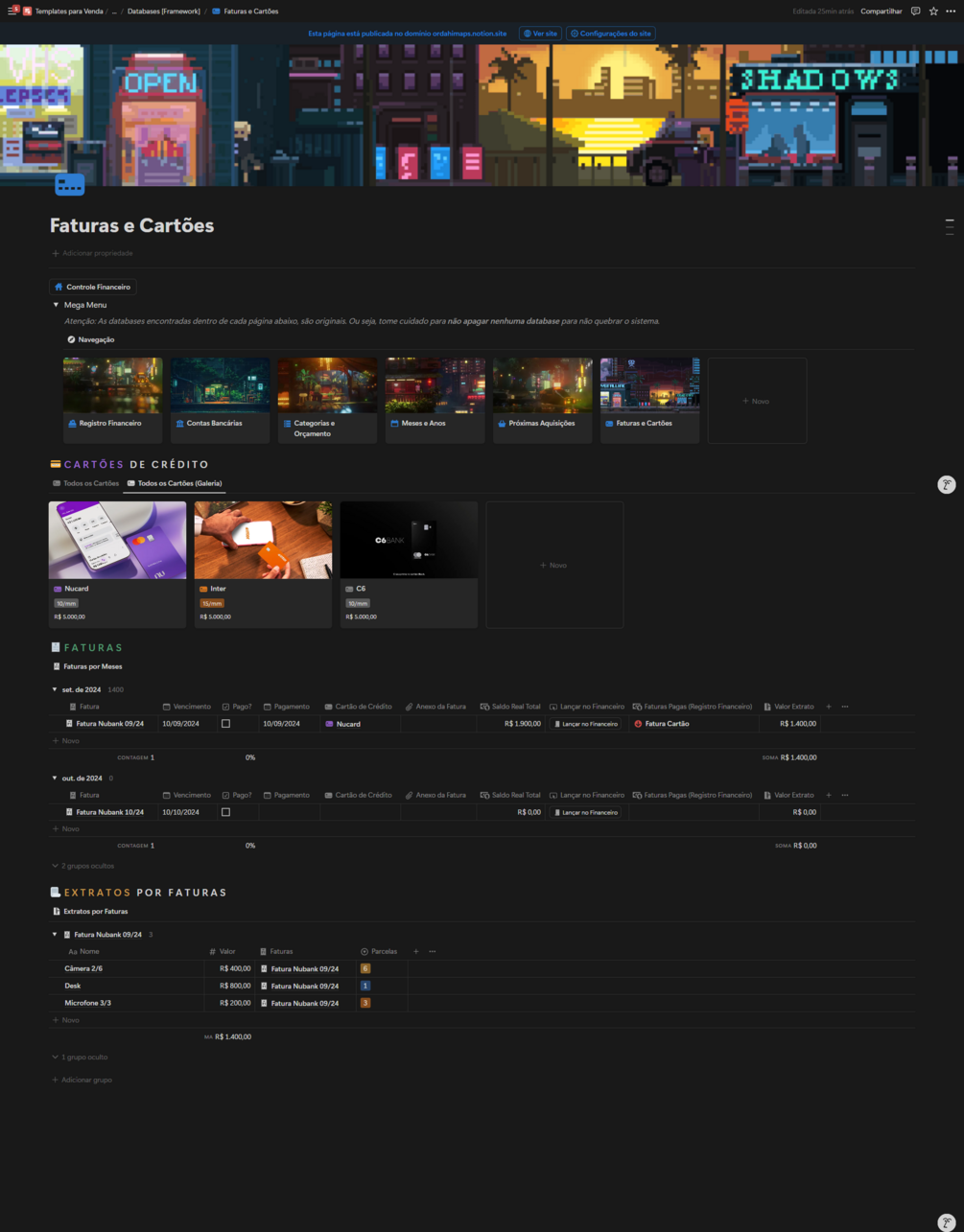
Task: Click the Vencimento column header in set. de 2024
Action: pos(187,707)
